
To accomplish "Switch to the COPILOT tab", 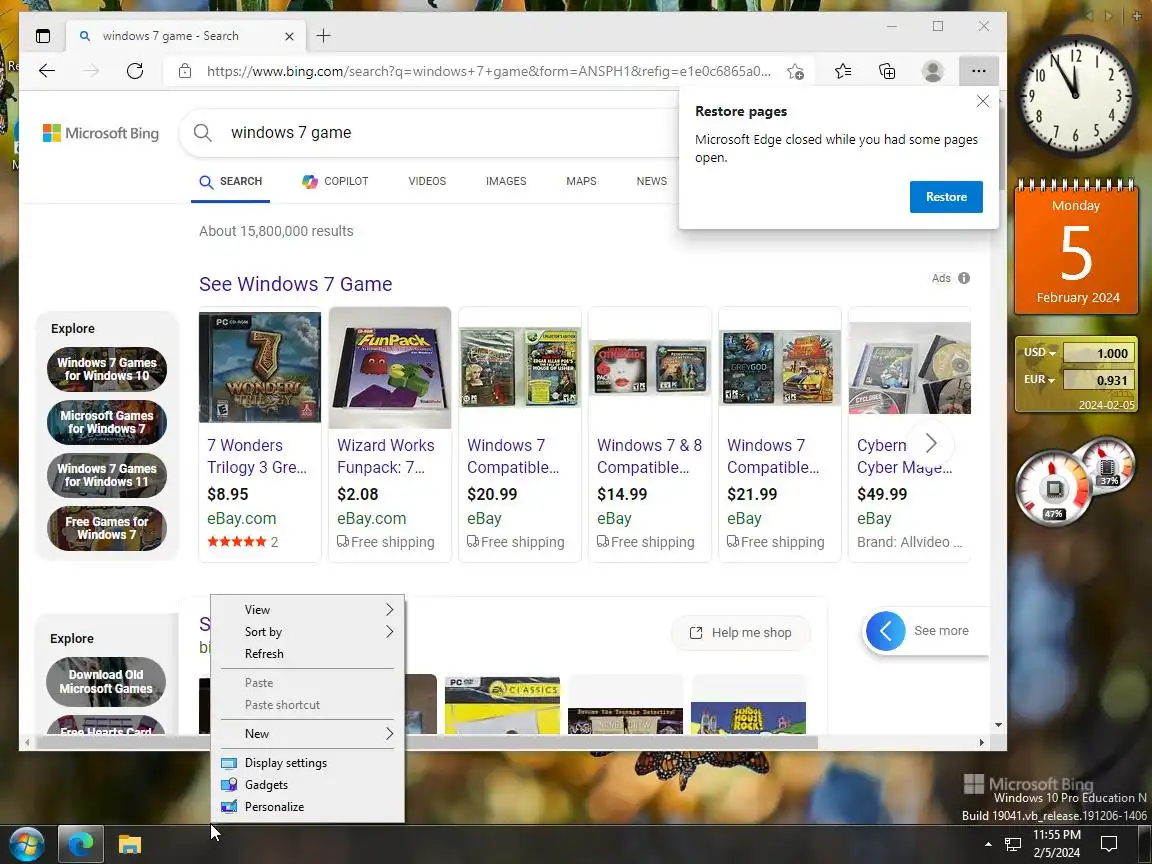I will click(335, 181).
